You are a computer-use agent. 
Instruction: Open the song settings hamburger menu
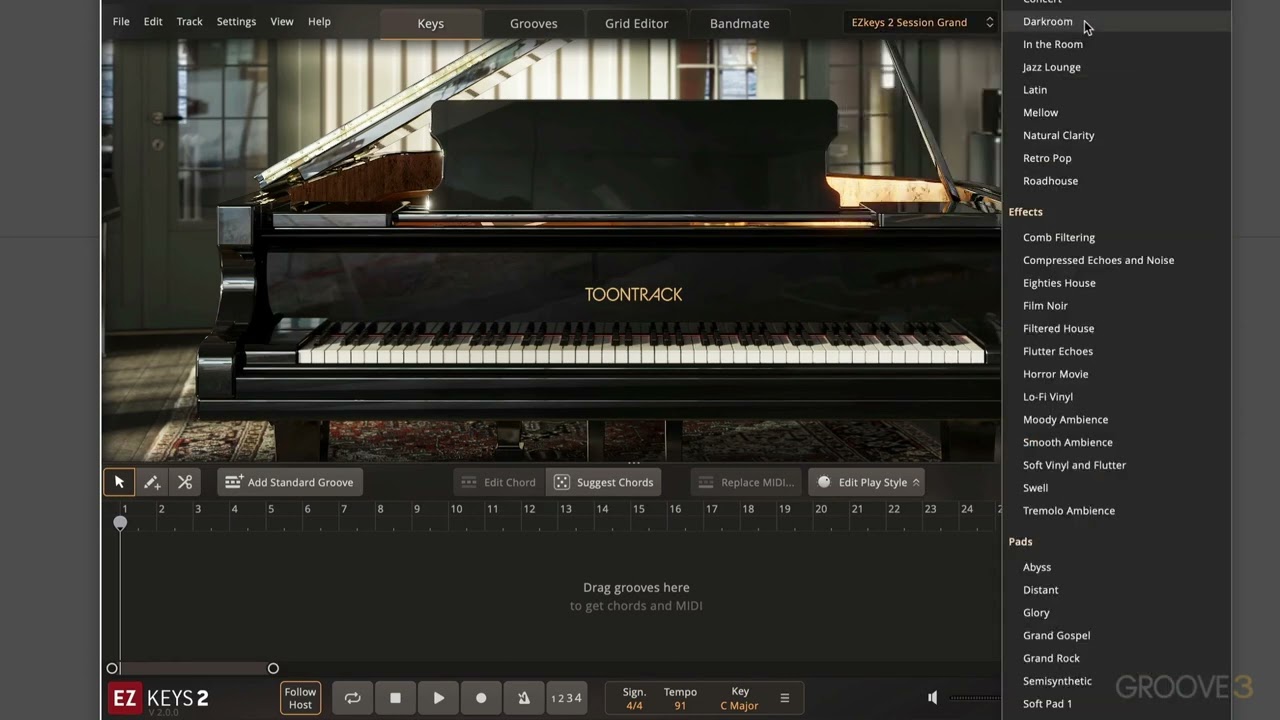[x=785, y=698]
